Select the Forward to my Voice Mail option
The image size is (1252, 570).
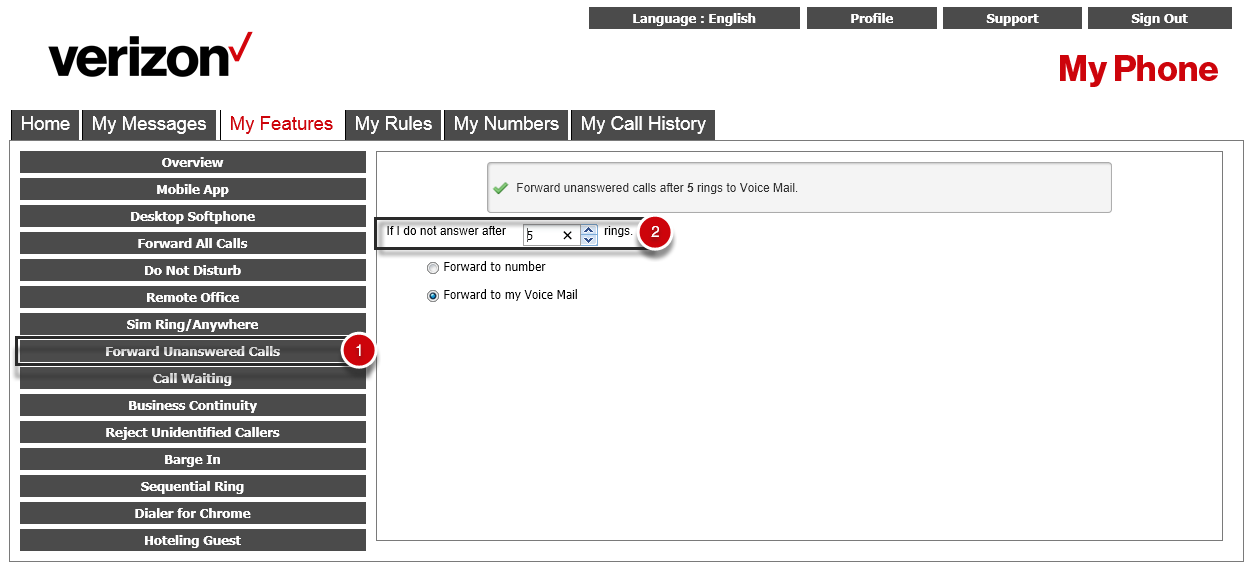[433, 296]
